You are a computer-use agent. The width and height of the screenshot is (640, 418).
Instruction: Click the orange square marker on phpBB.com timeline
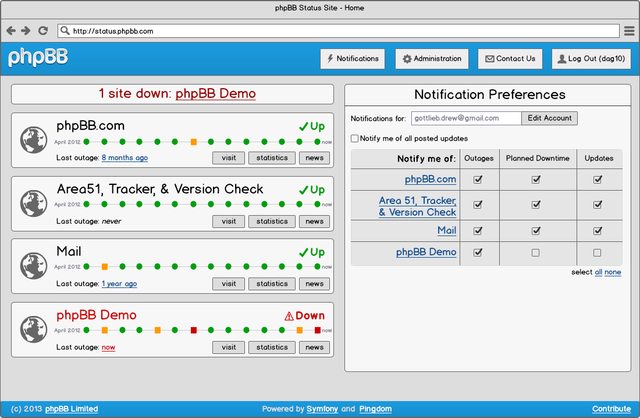[193, 142]
